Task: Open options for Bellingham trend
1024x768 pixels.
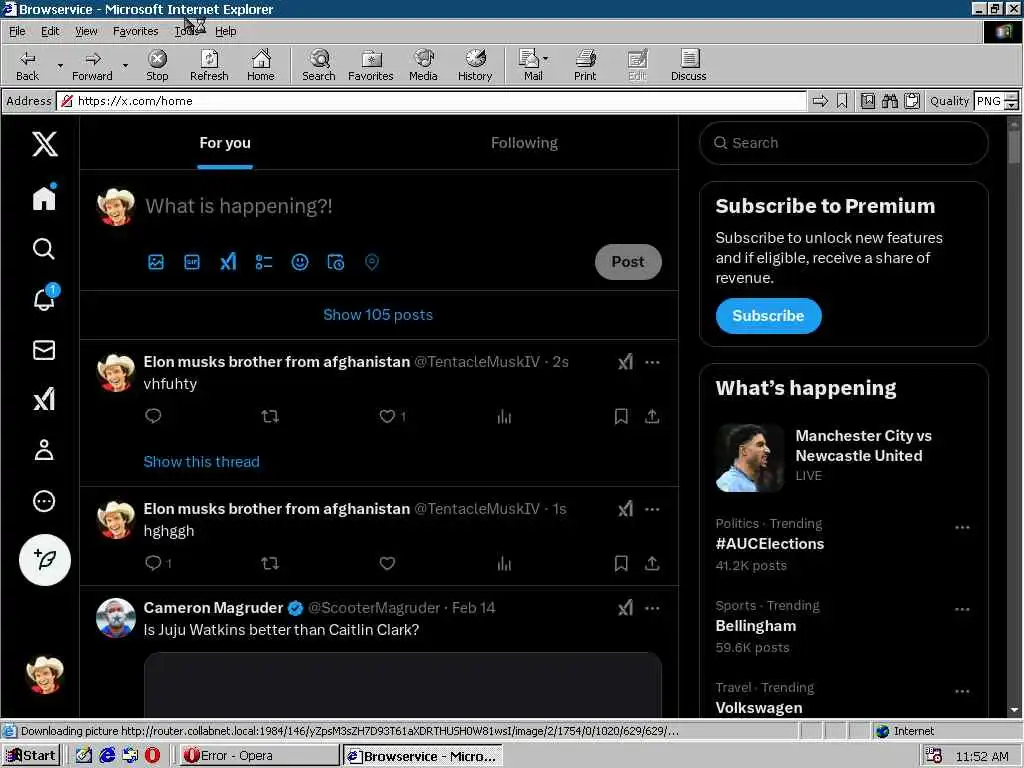Action: [962, 609]
